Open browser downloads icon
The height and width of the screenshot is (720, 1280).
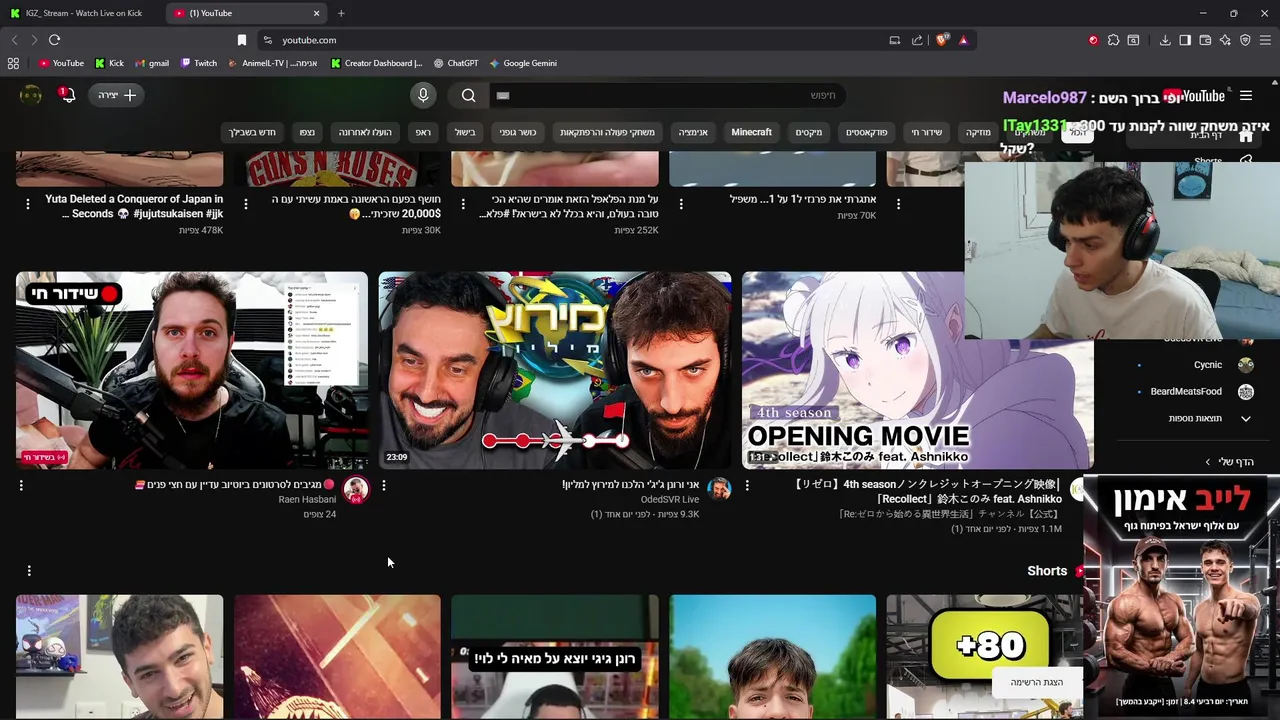pos(1165,40)
